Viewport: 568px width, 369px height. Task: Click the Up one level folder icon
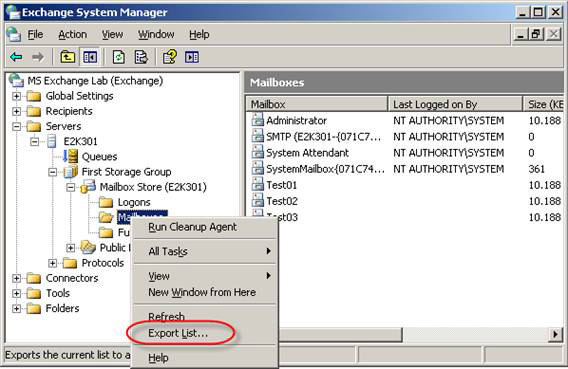tap(67, 57)
